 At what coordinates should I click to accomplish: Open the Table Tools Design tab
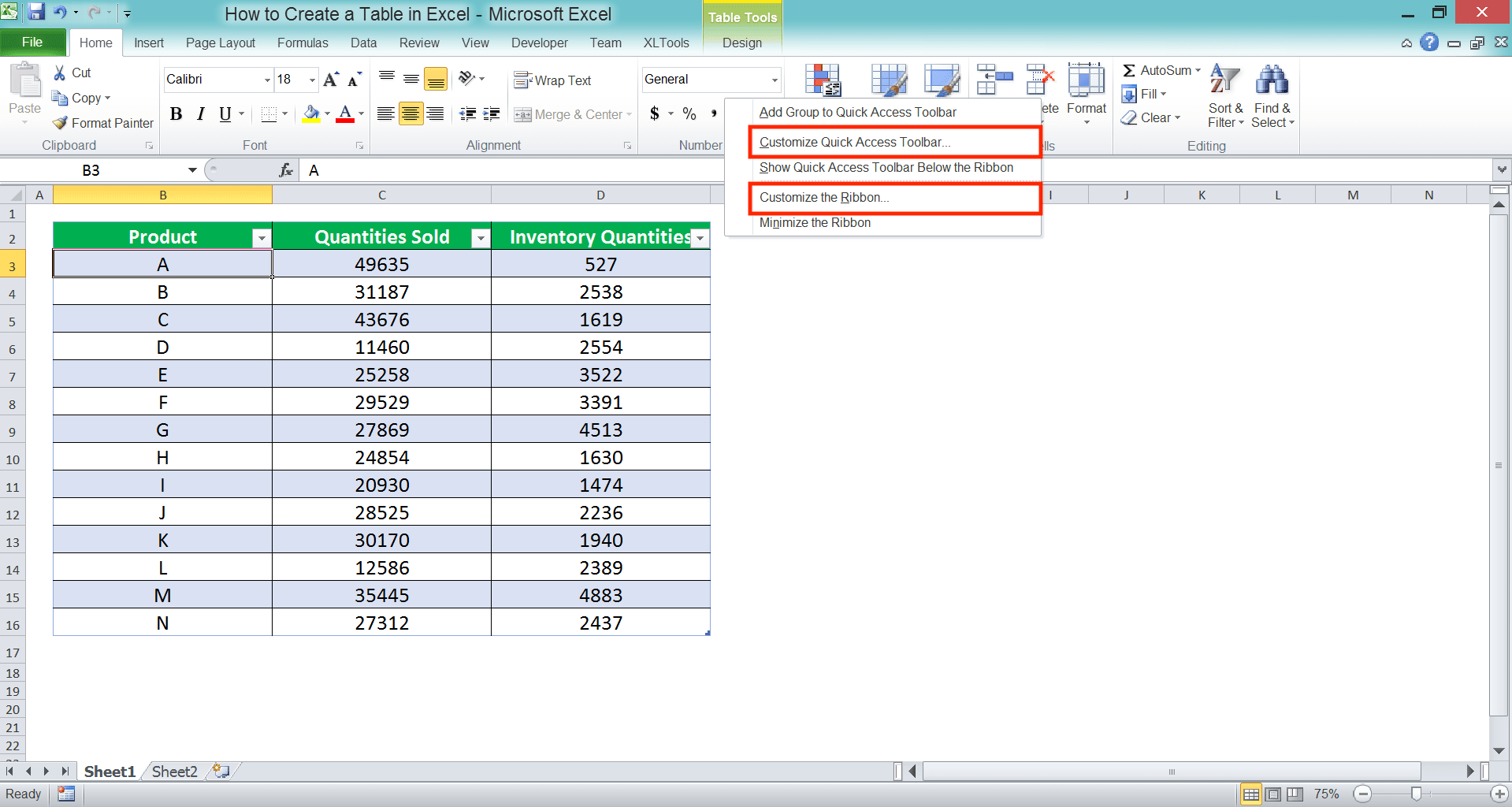[x=742, y=43]
